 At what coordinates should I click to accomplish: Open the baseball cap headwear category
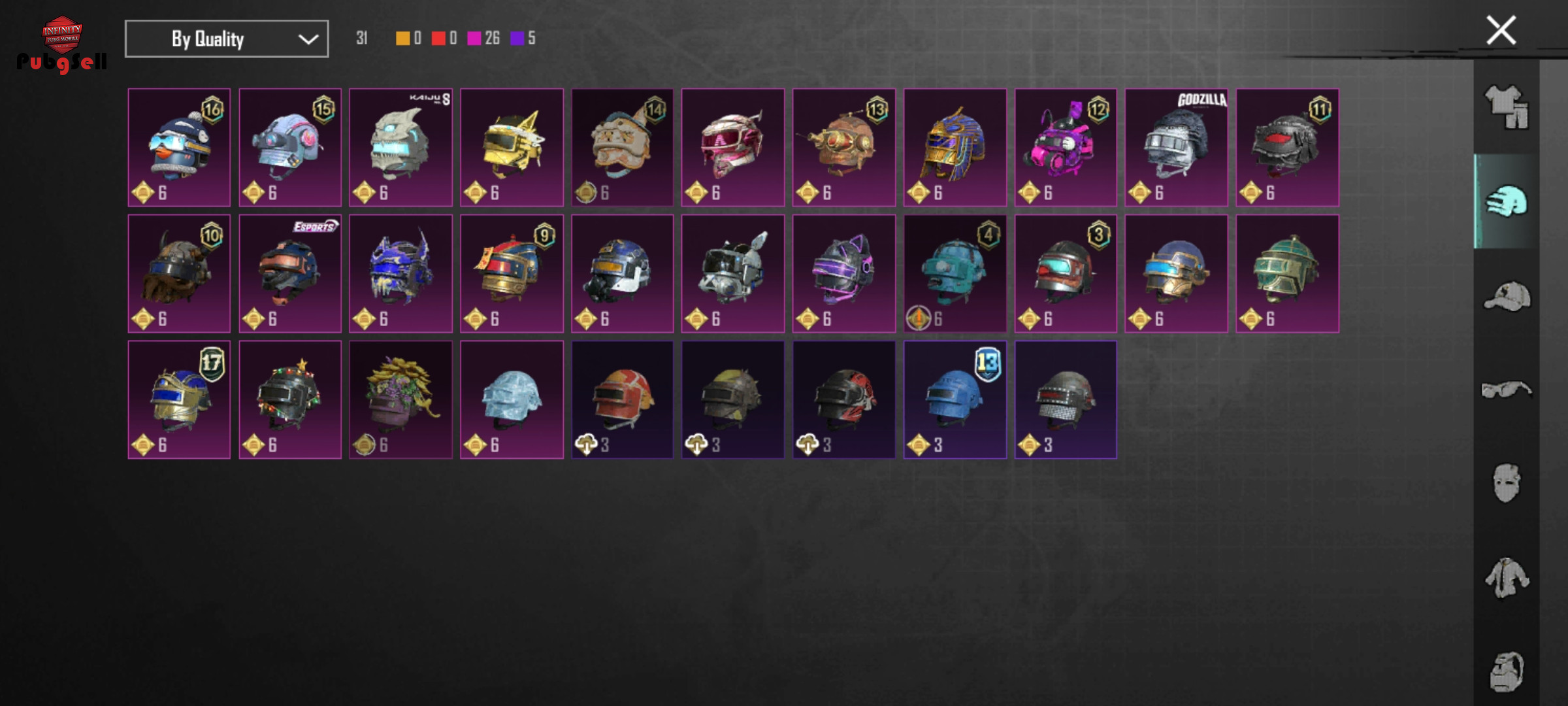click(1506, 295)
